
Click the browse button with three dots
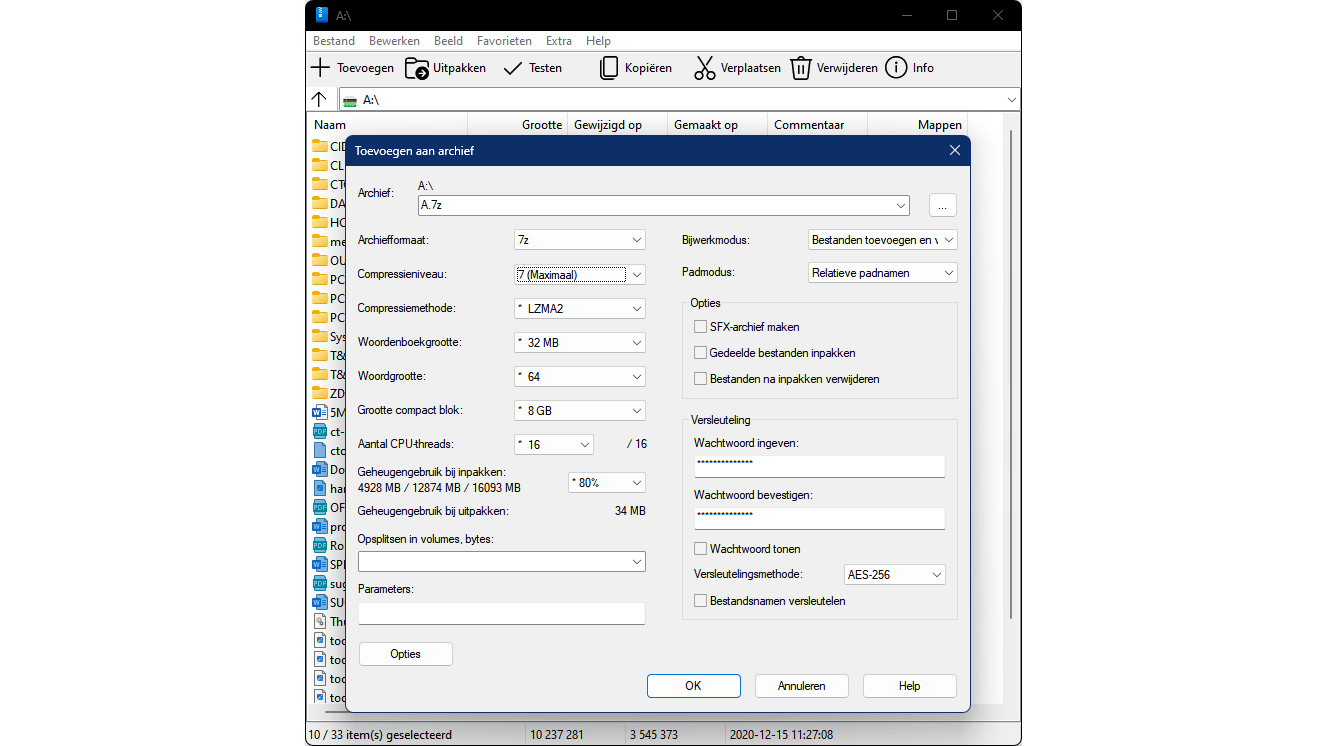coord(943,205)
